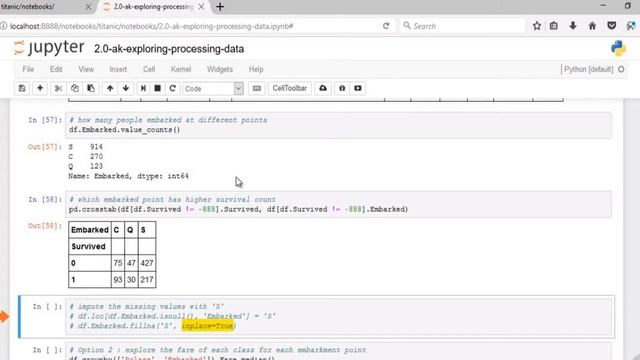The image size is (640, 360).
Task: Click the kernel status circle indicator
Action: (x=621, y=69)
